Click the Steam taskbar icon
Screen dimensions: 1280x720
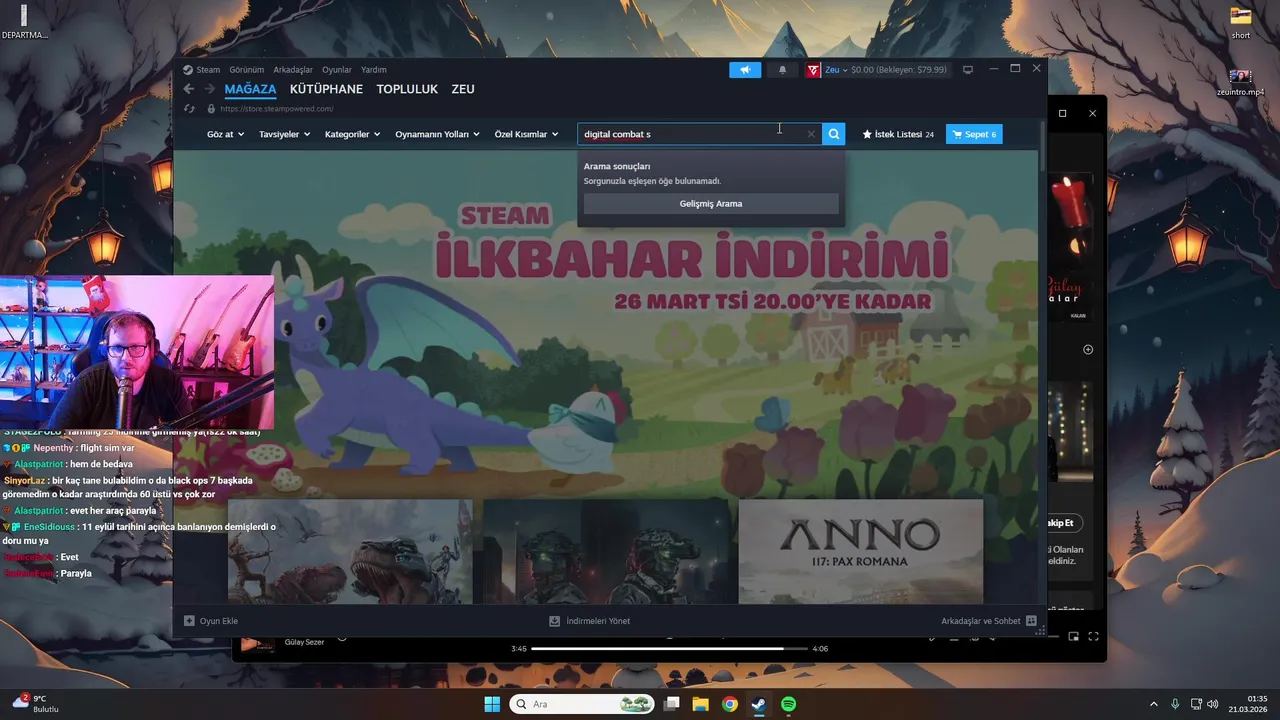(759, 704)
